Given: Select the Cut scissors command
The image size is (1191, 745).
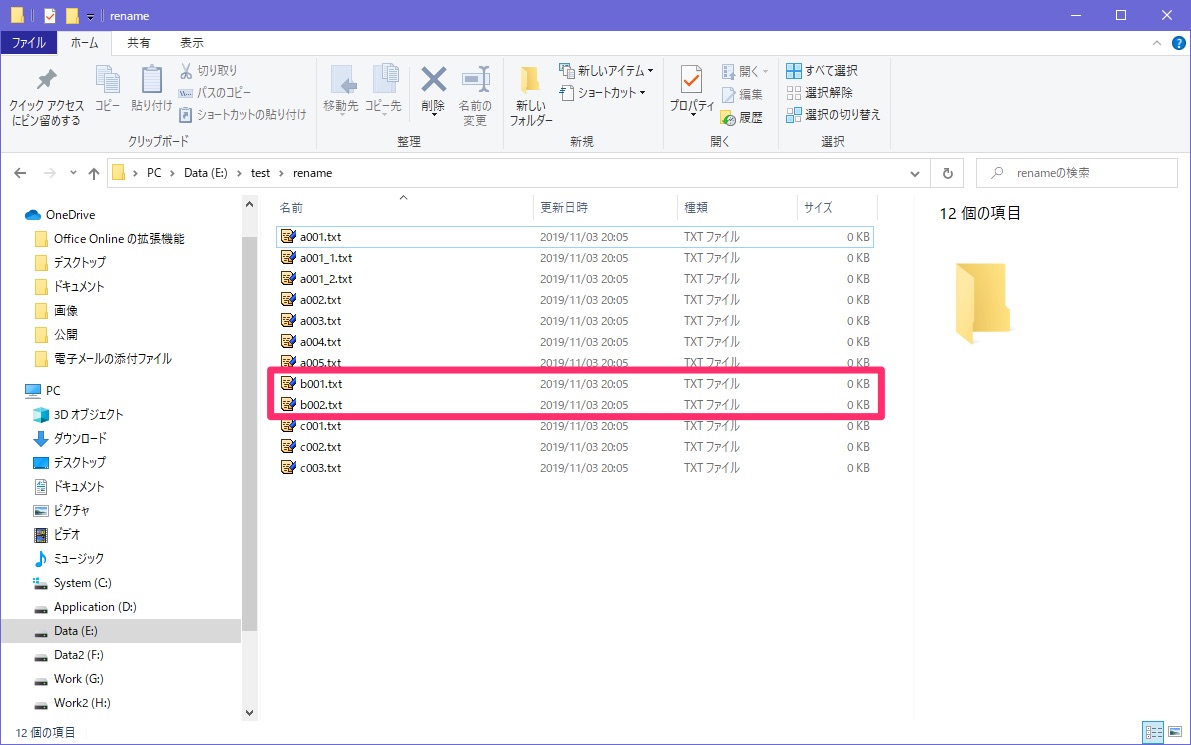Looking at the screenshot, I should click(209, 71).
